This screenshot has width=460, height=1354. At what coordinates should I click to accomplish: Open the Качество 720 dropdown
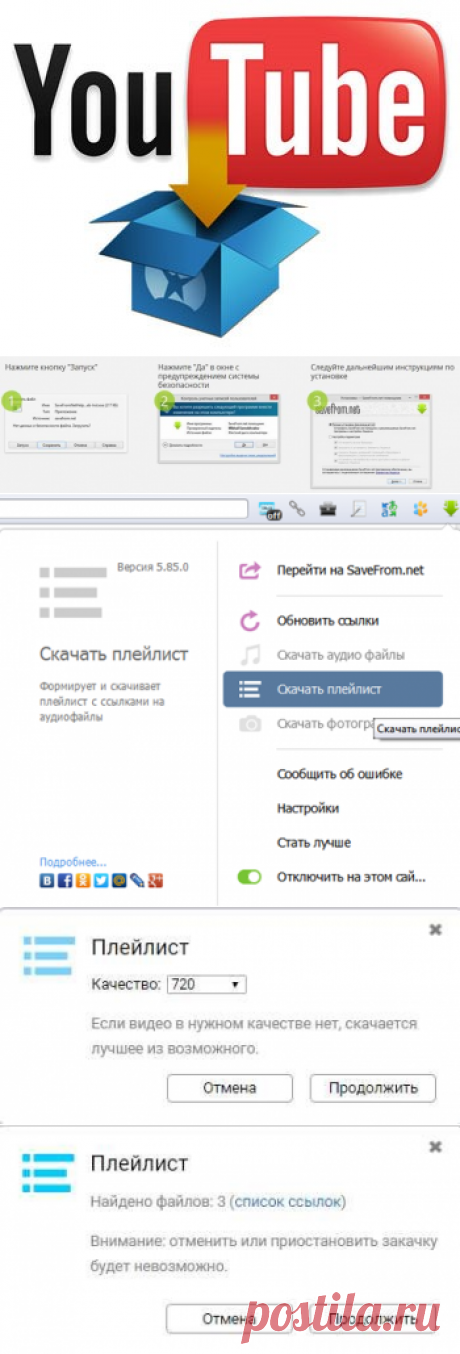(x=207, y=985)
